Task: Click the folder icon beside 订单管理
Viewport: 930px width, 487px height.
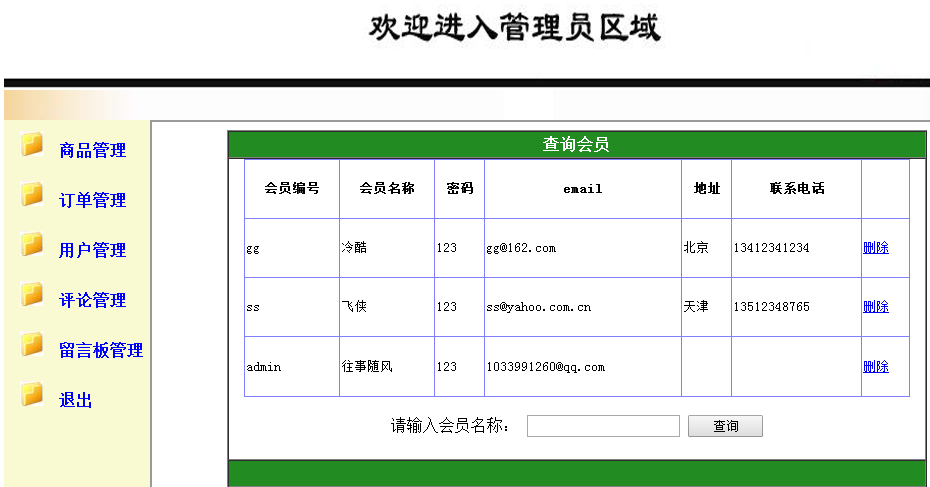Action: 32,194
